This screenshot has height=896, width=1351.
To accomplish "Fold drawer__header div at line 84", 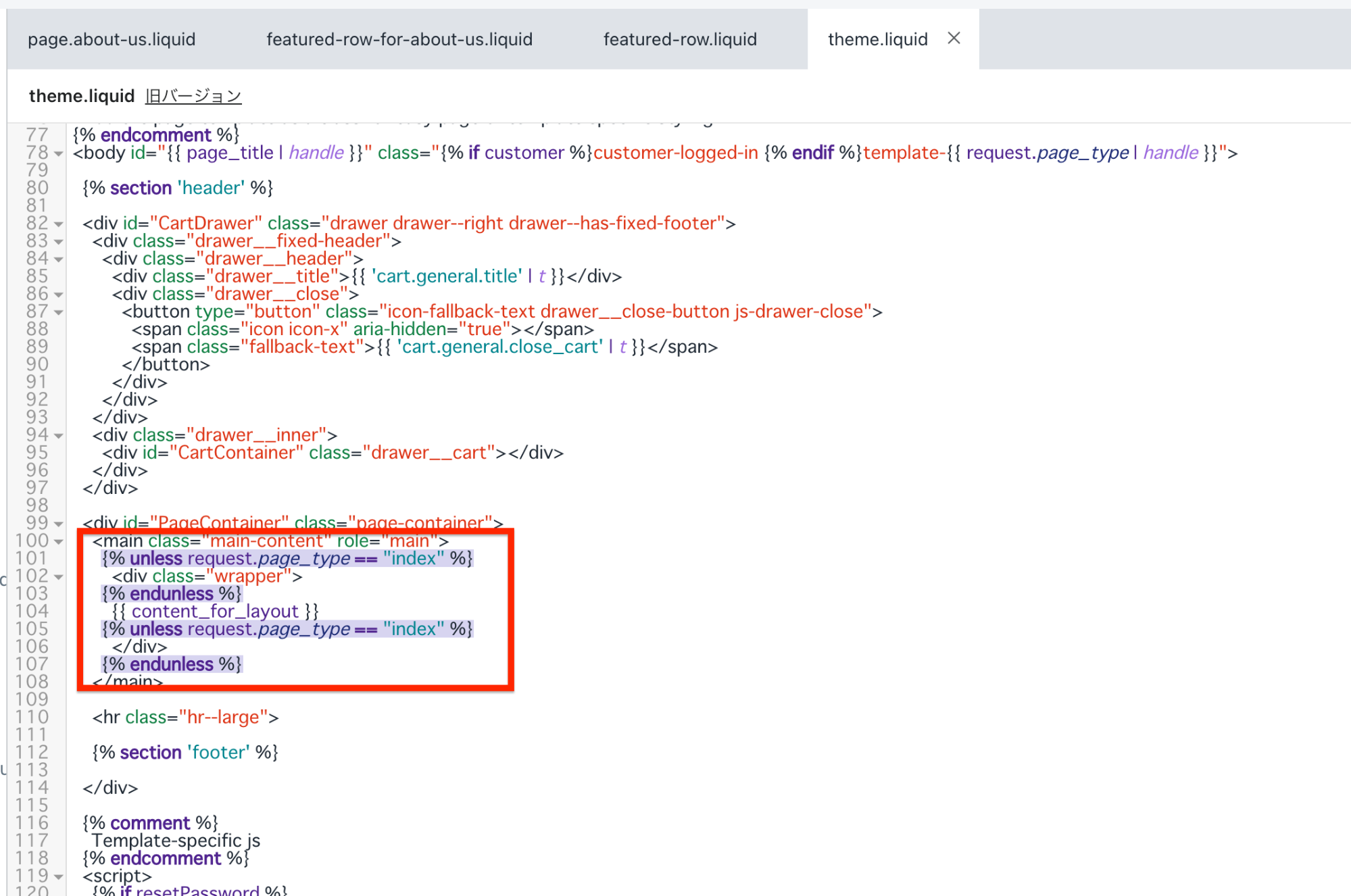I will (59, 259).
